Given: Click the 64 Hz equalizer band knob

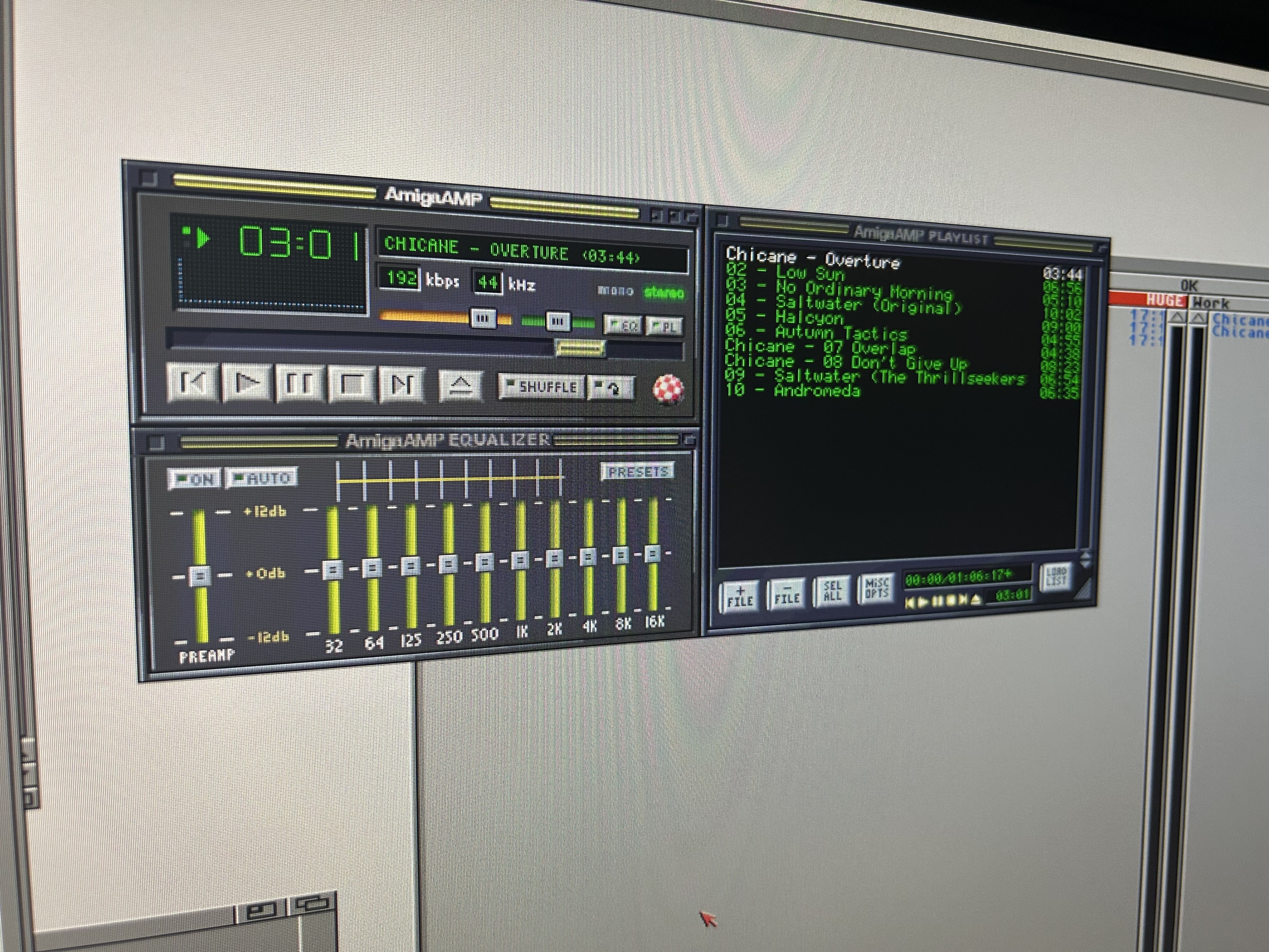Looking at the screenshot, I should (x=372, y=568).
